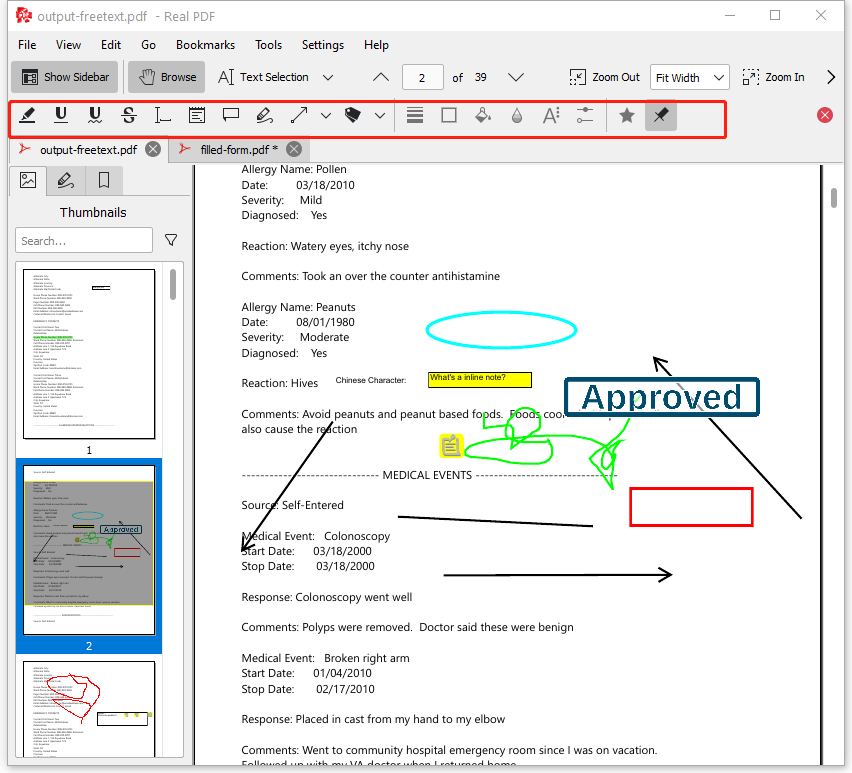Select the Squiggly underline tool

95,116
